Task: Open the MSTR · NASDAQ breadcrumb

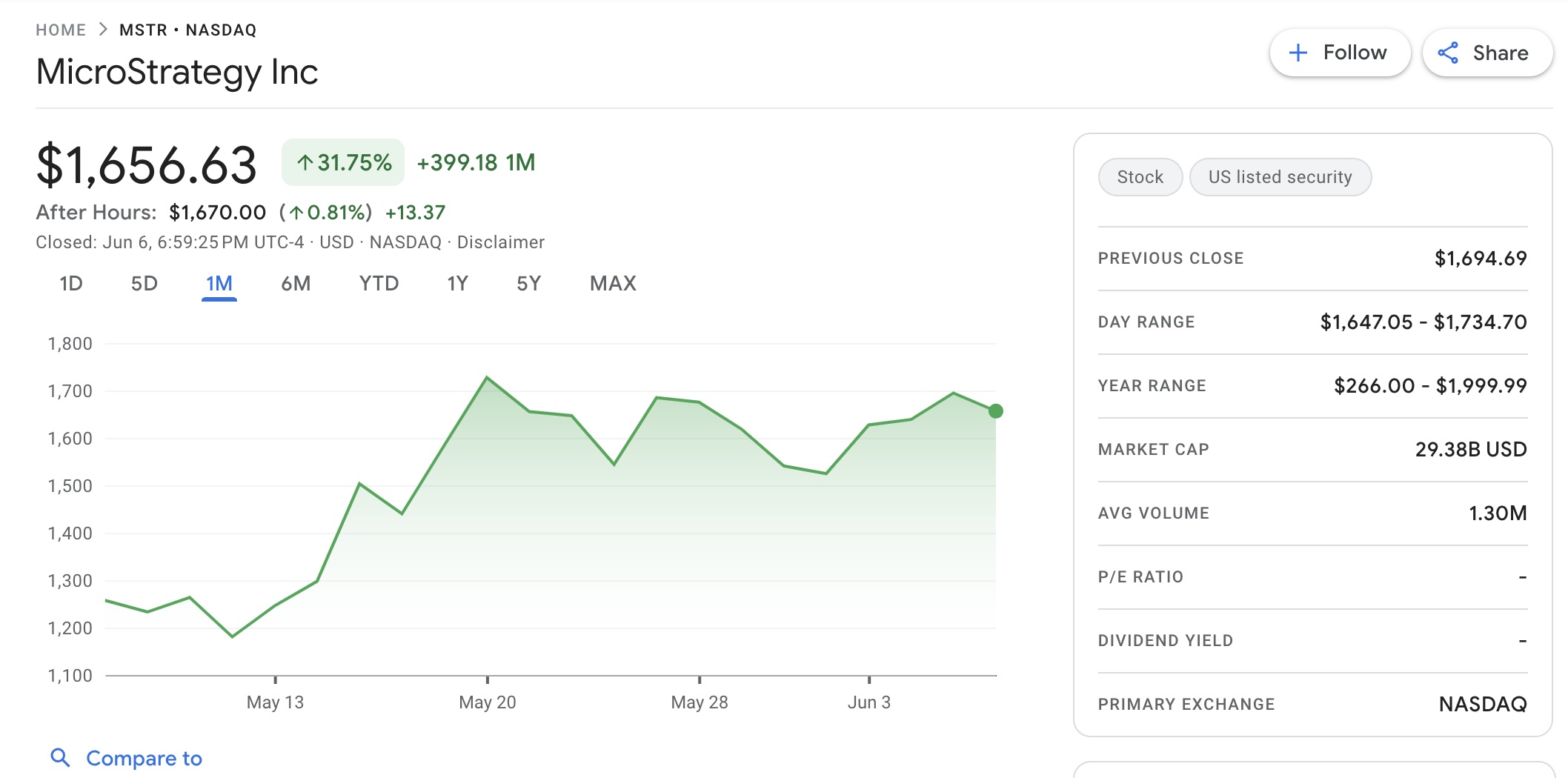Action: click(188, 30)
